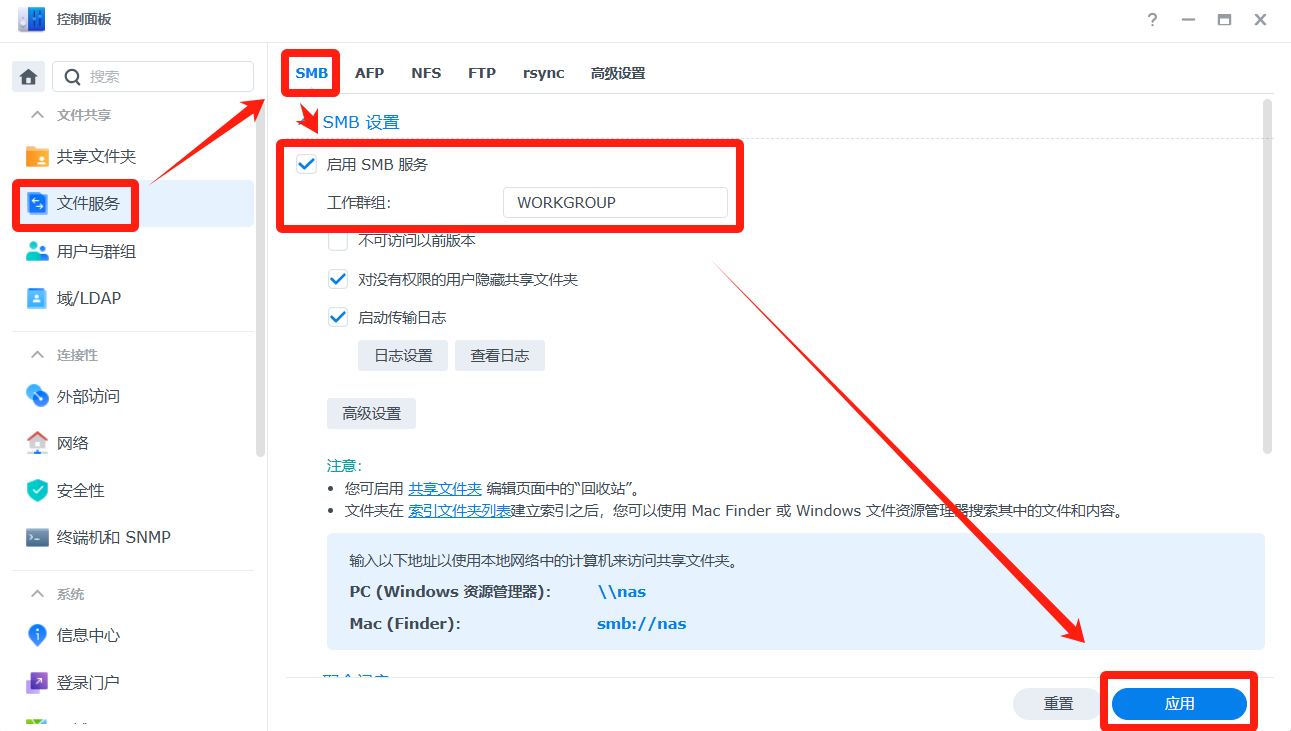The height and width of the screenshot is (731, 1291).
Task: Collapse the 系统 sidebar section
Action: 38,594
